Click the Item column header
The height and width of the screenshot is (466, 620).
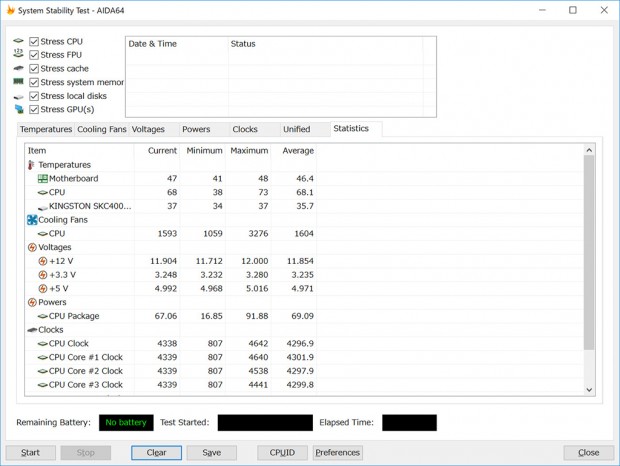point(79,151)
